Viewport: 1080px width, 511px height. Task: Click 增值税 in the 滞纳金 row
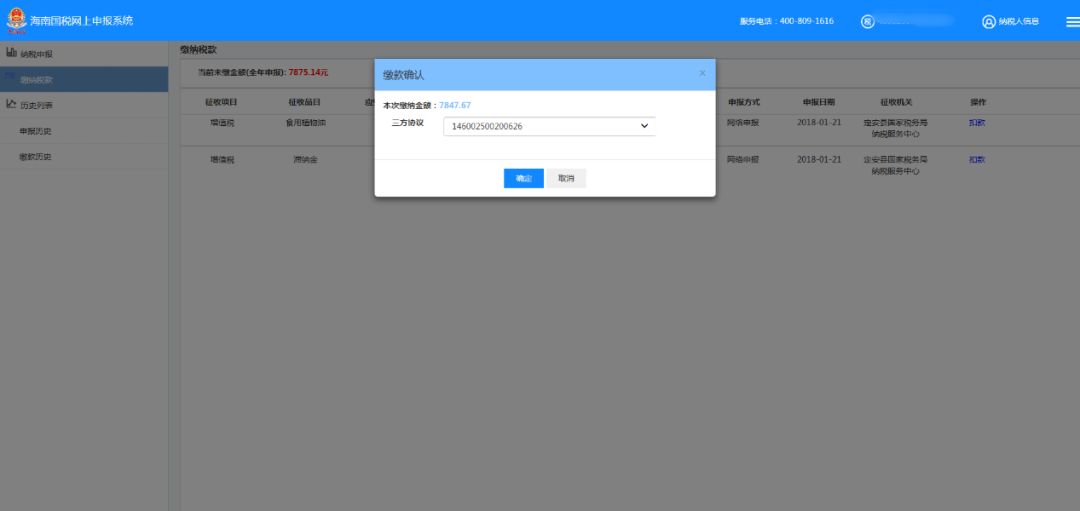pyautogui.click(x=222, y=160)
